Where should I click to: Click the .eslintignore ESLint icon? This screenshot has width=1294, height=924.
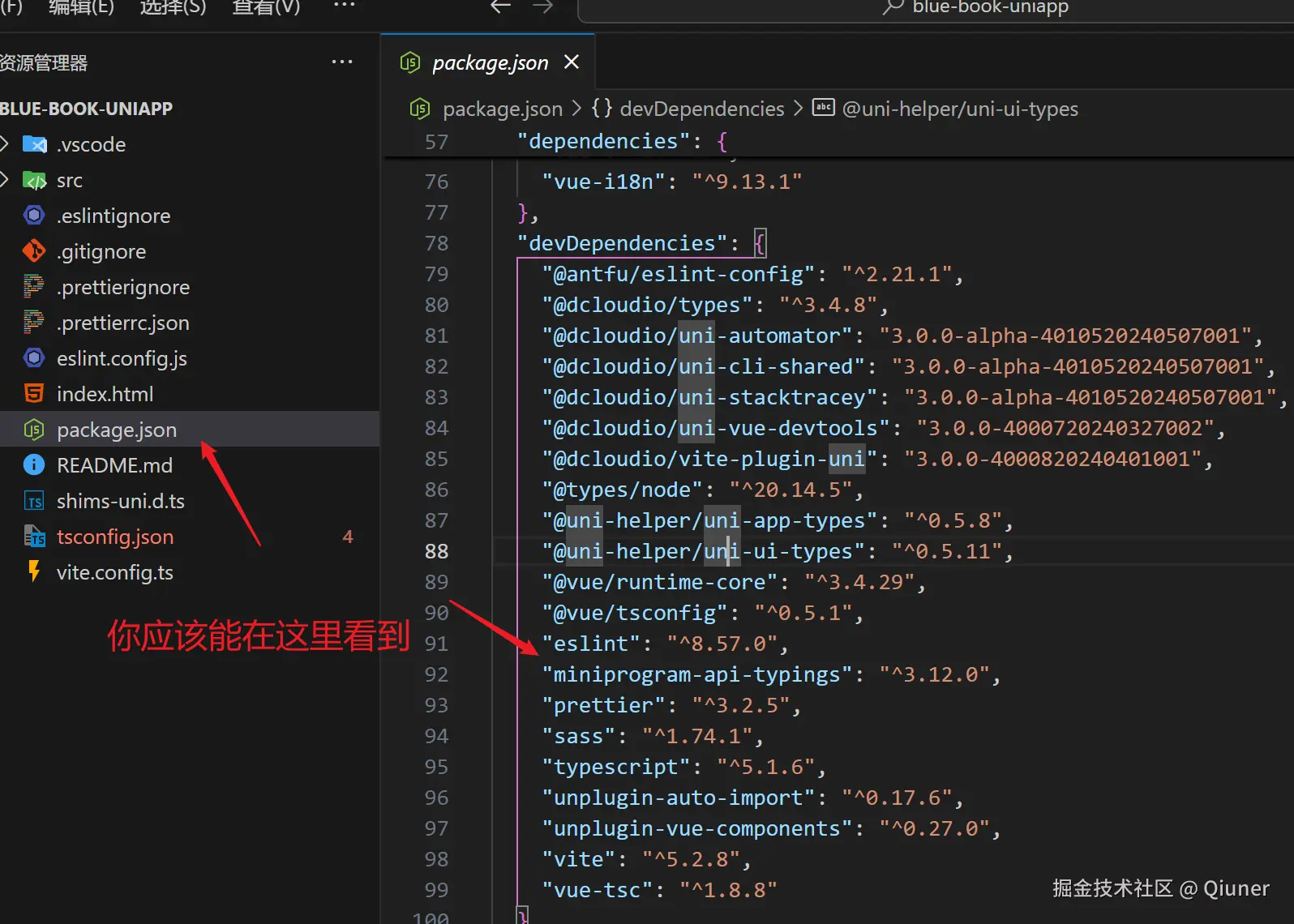tap(34, 216)
